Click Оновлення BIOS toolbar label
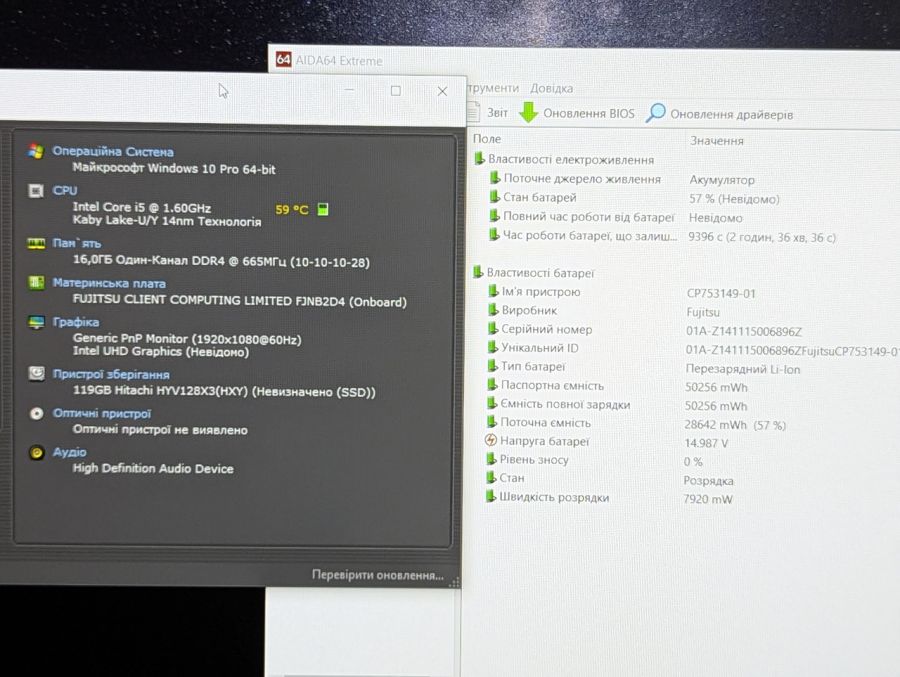The image size is (900, 677). pyautogui.click(x=589, y=114)
